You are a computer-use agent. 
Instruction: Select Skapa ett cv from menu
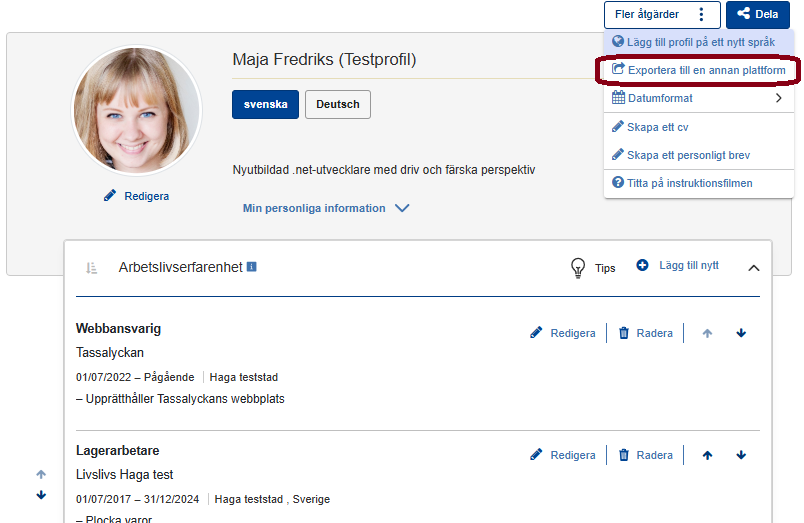657,127
